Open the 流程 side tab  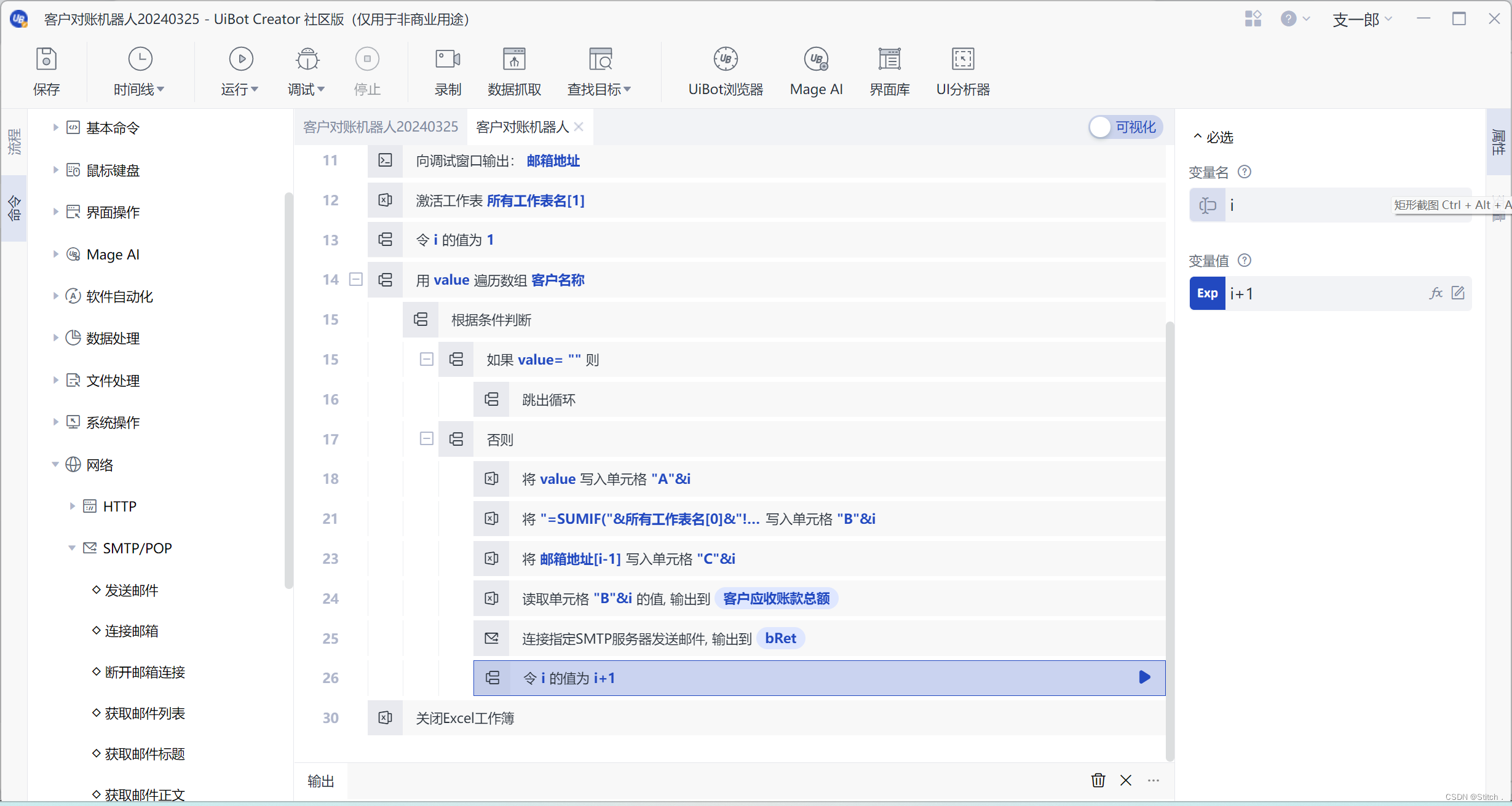(14, 142)
